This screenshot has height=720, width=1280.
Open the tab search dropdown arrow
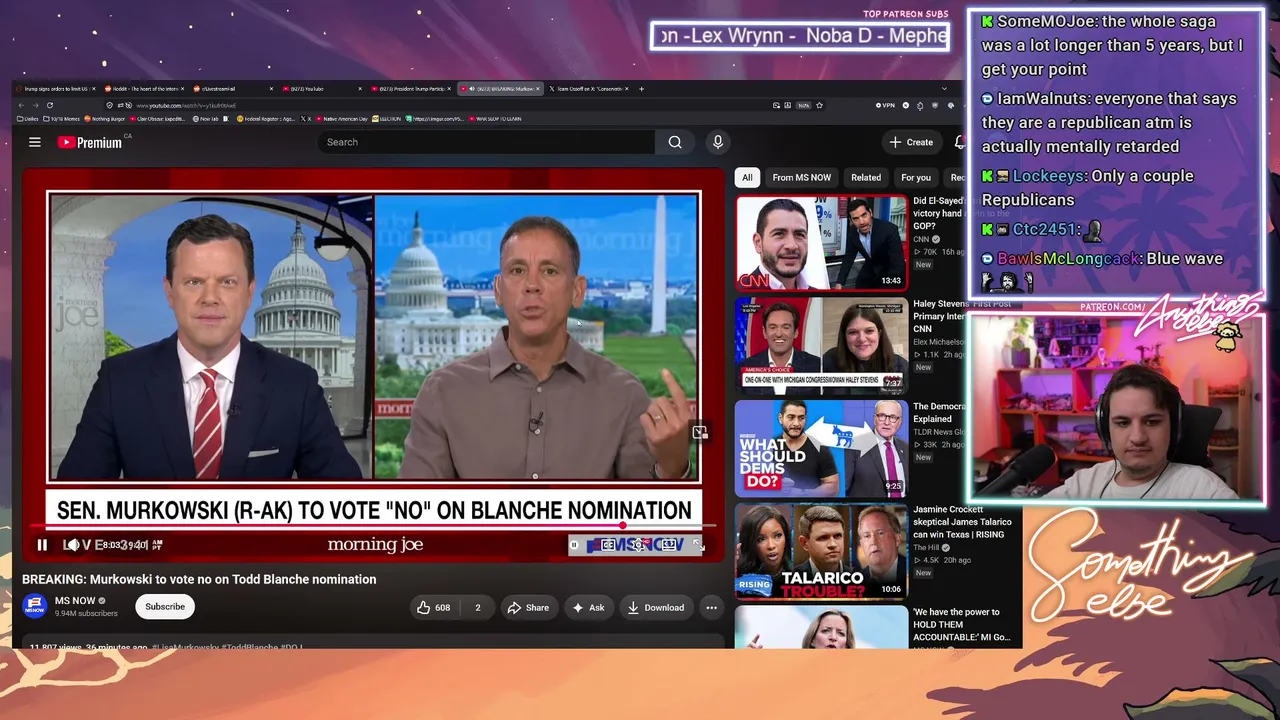[944, 89]
